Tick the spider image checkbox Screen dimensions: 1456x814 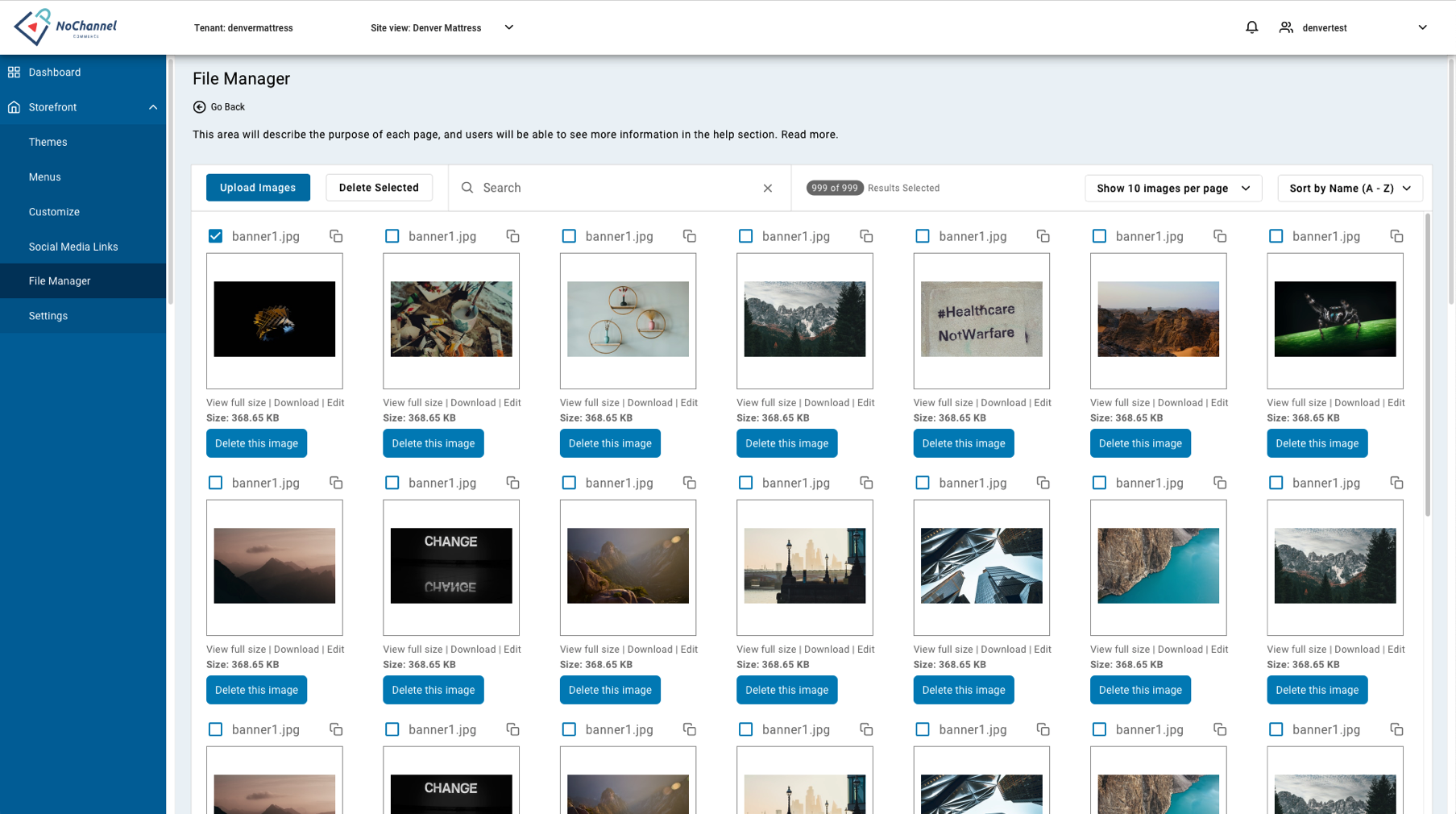click(1276, 236)
